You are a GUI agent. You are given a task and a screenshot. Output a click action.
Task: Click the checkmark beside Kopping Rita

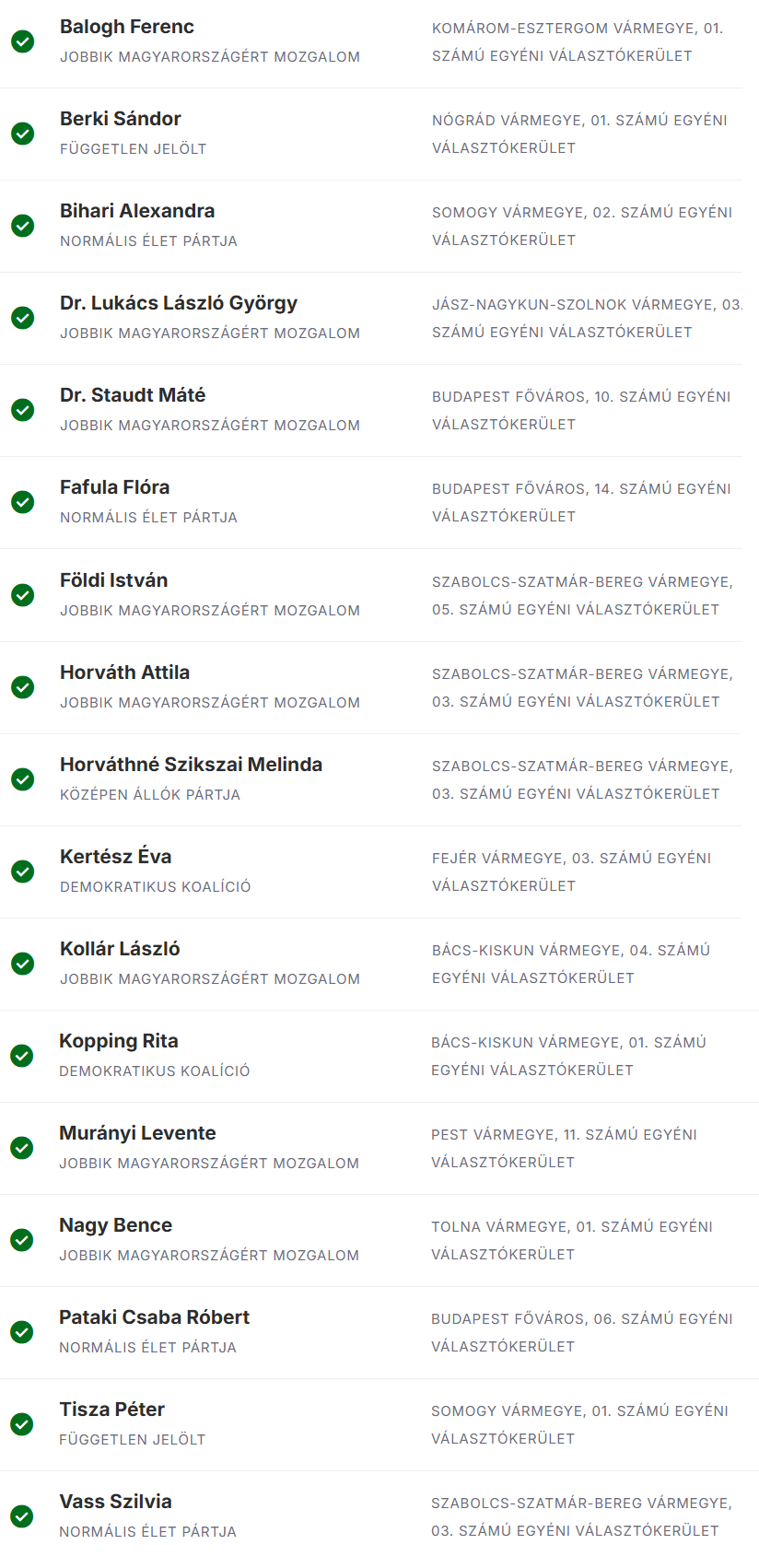point(23,1056)
